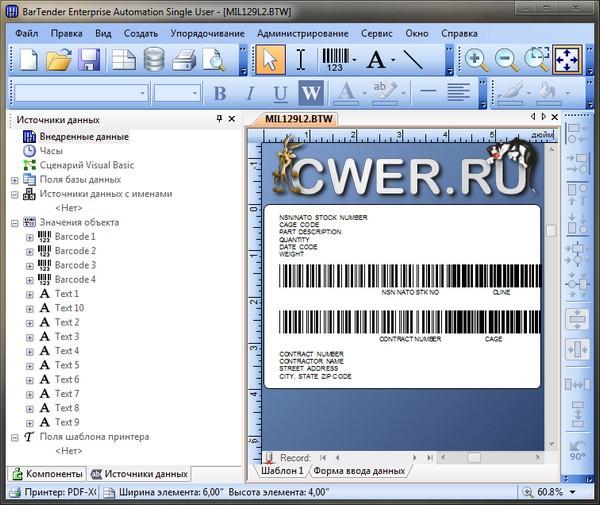Image resolution: width=600 pixels, height=505 pixels.
Task: Open the font name combo box
Action: (x=81, y=93)
